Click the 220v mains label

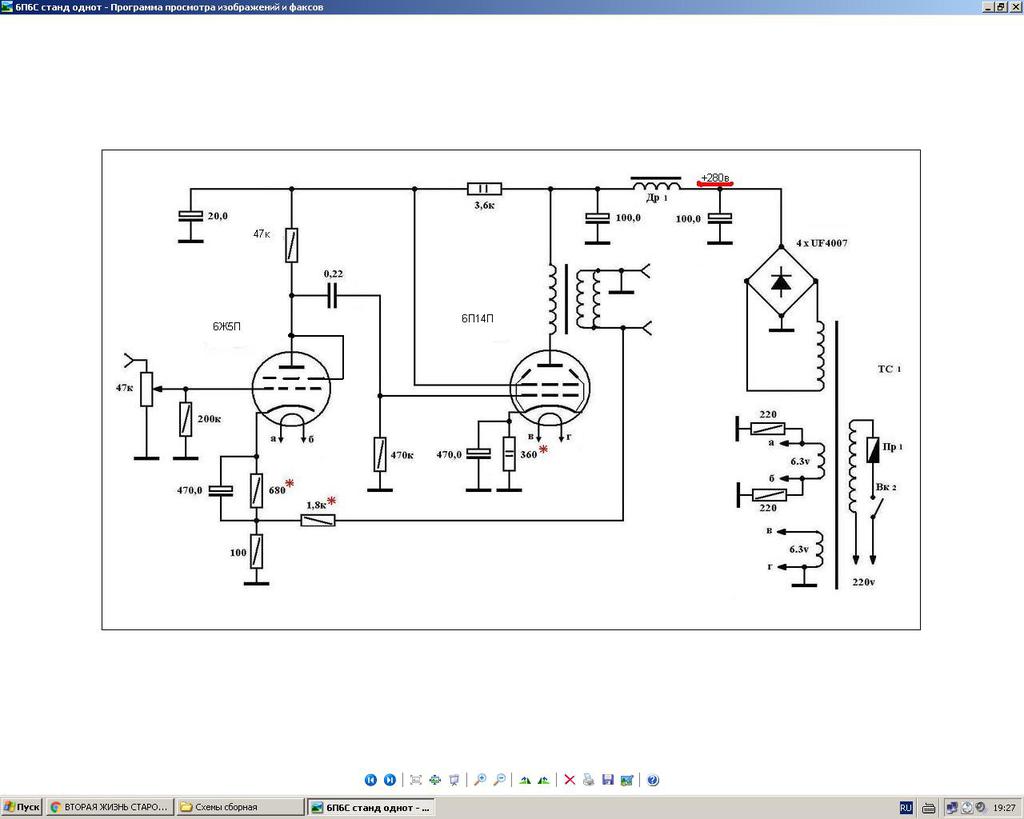(863, 582)
